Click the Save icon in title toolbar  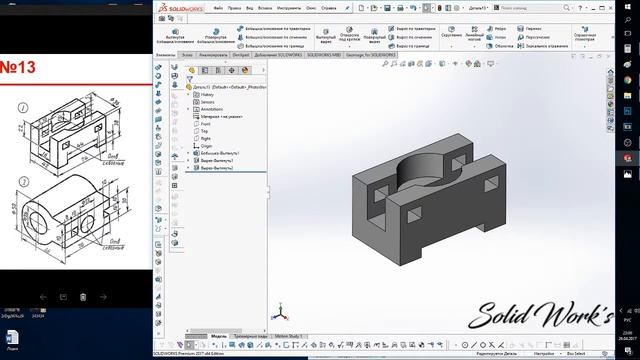pos(387,8)
